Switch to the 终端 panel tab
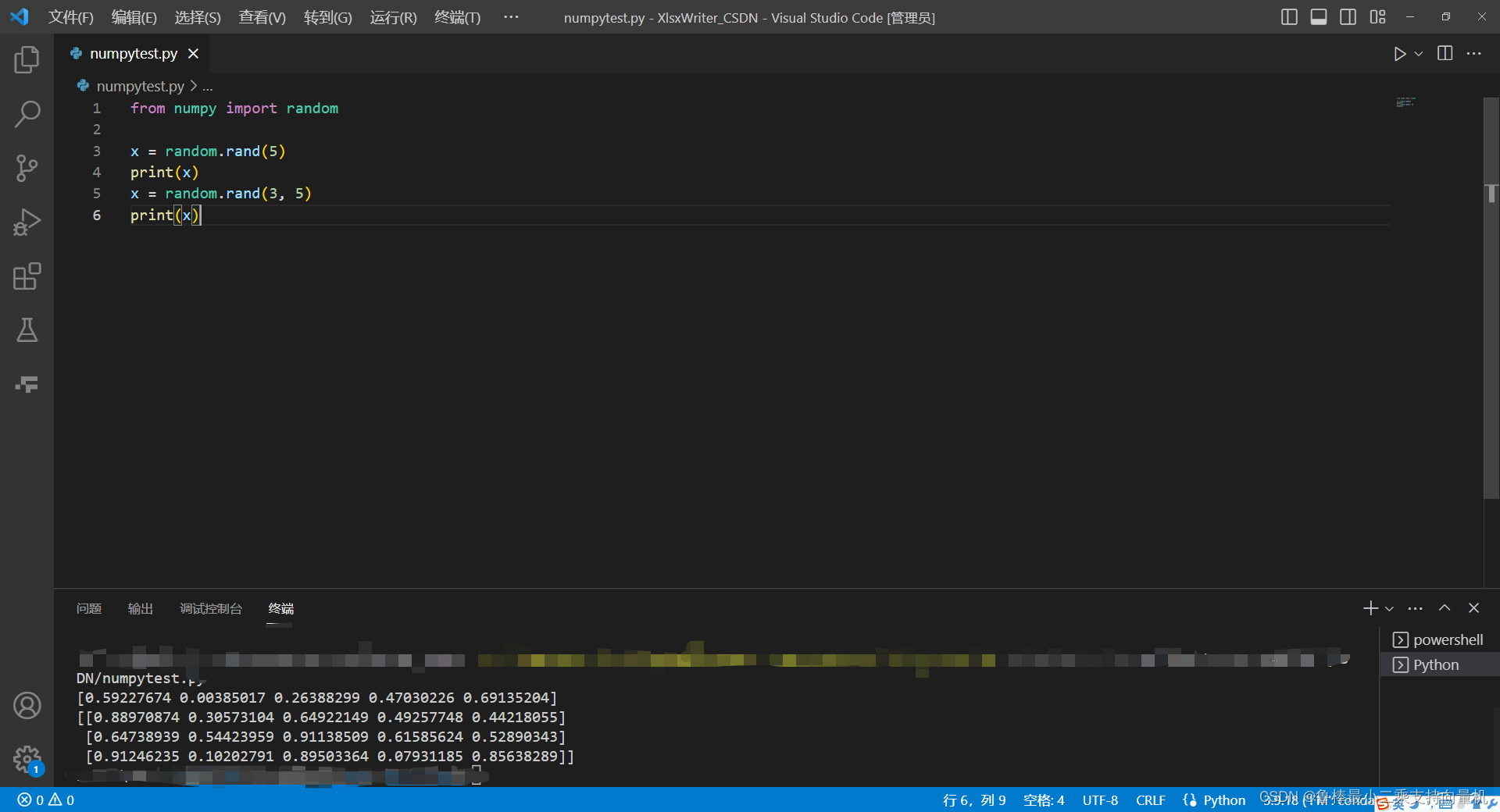Screen dimensions: 1500x812 tap(281, 609)
